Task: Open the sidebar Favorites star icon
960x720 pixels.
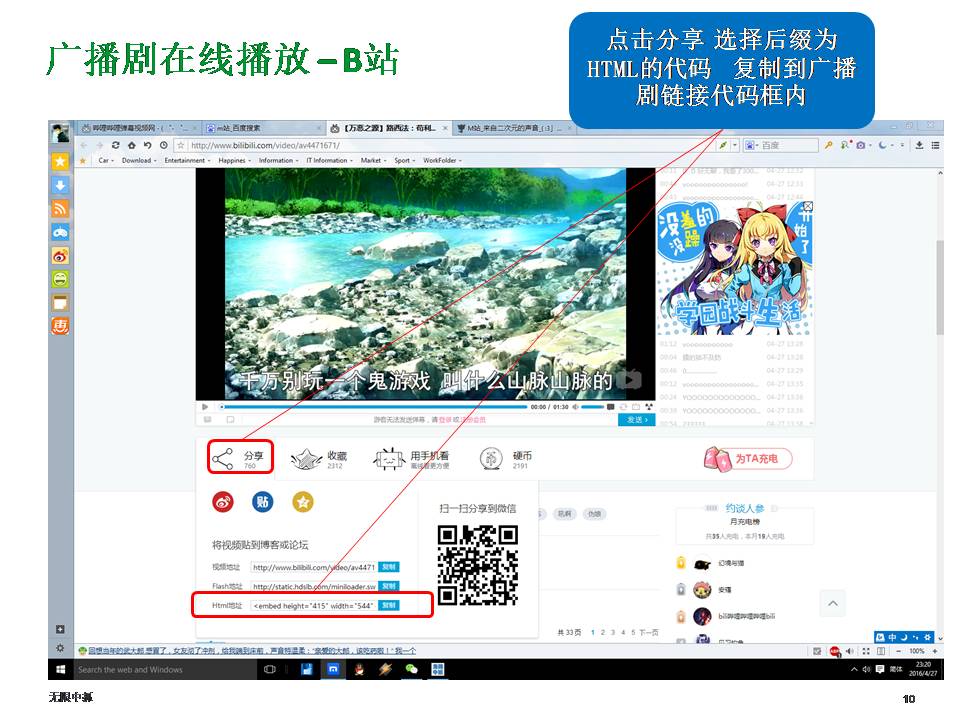Action: tap(60, 161)
